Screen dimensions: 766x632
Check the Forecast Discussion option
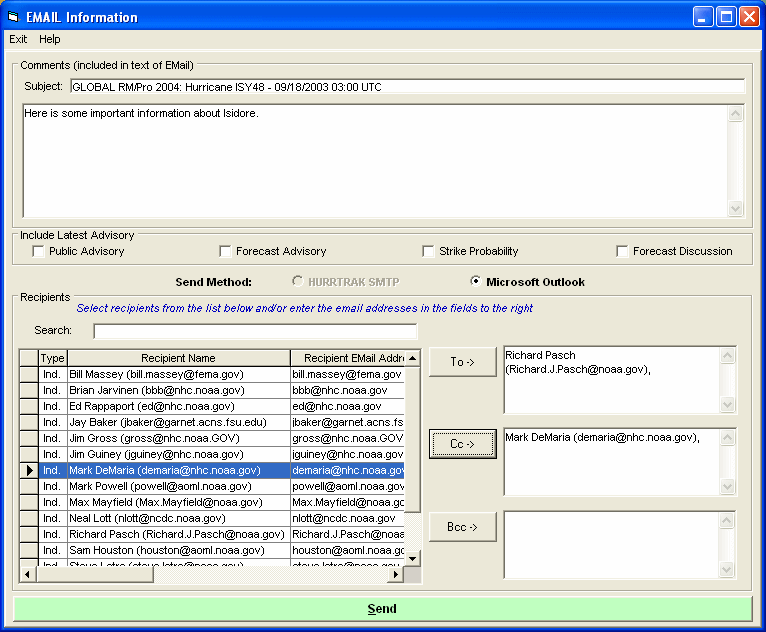(622, 251)
